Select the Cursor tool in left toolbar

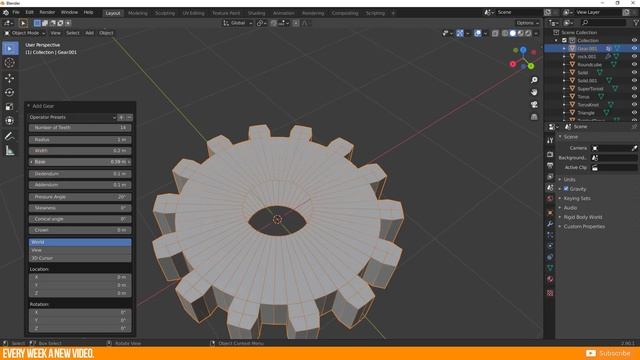coord(10,62)
